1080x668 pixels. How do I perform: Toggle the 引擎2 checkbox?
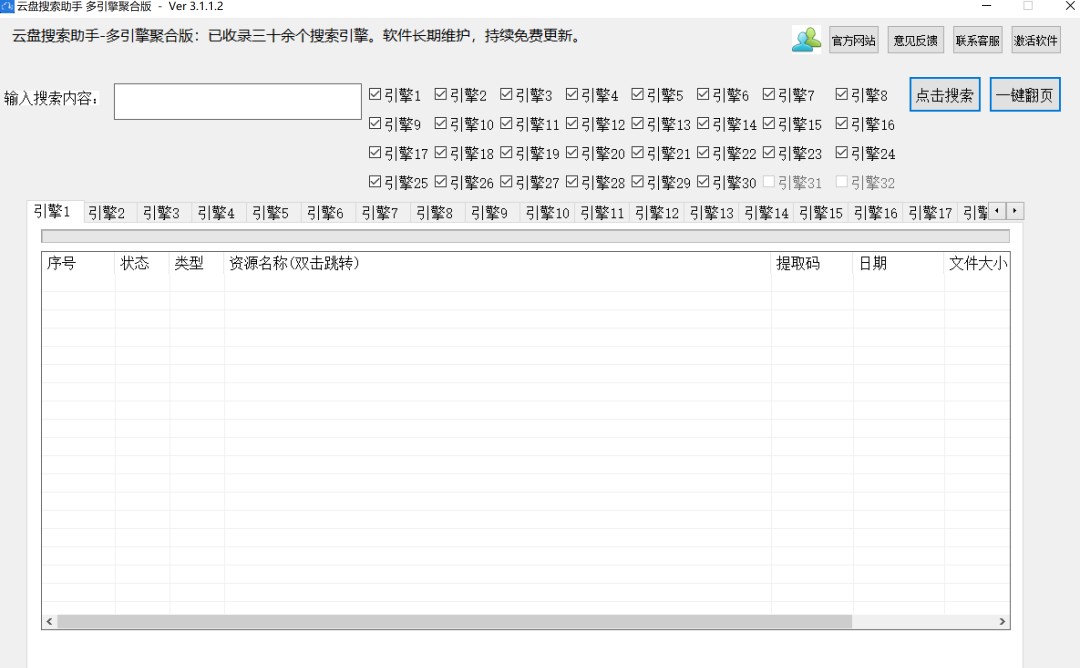(x=441, y=94)
